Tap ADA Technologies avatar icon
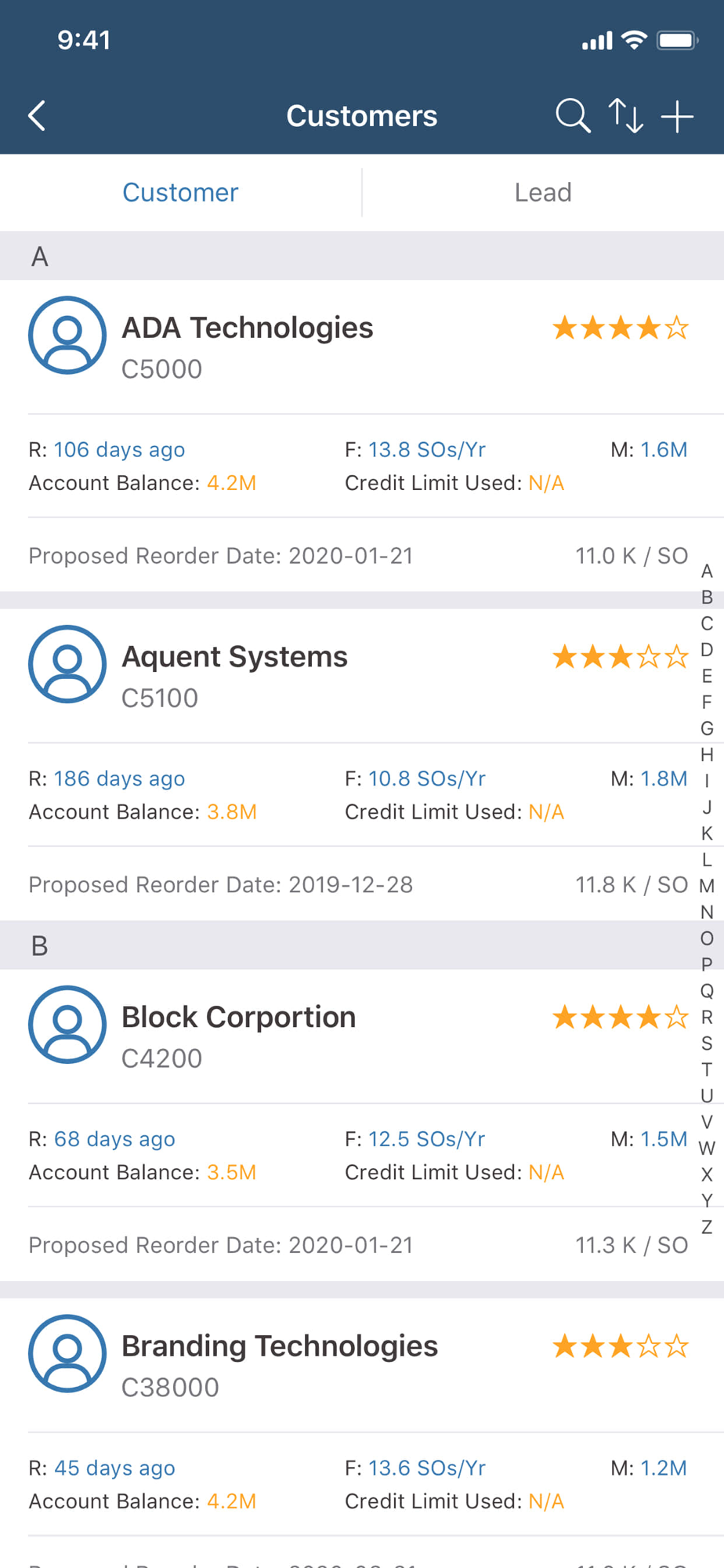The image size is (724, 1568). tap(67, 335)
